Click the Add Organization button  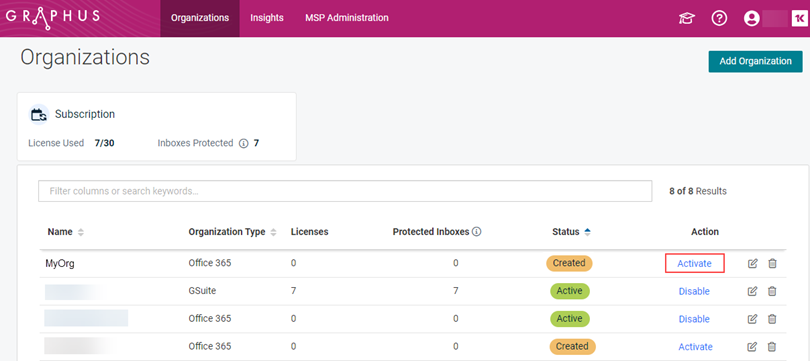point(755,61)
